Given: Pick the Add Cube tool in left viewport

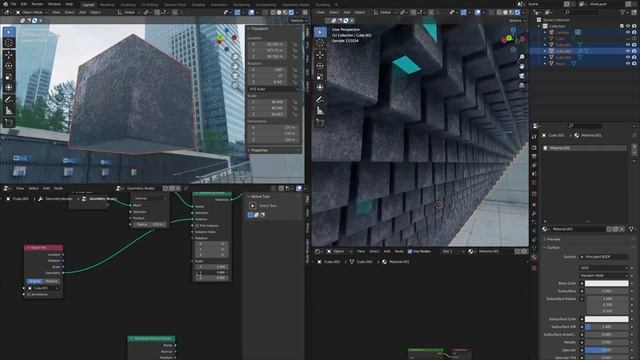Looking at the screenshot, I should click(x=9, y=122).
